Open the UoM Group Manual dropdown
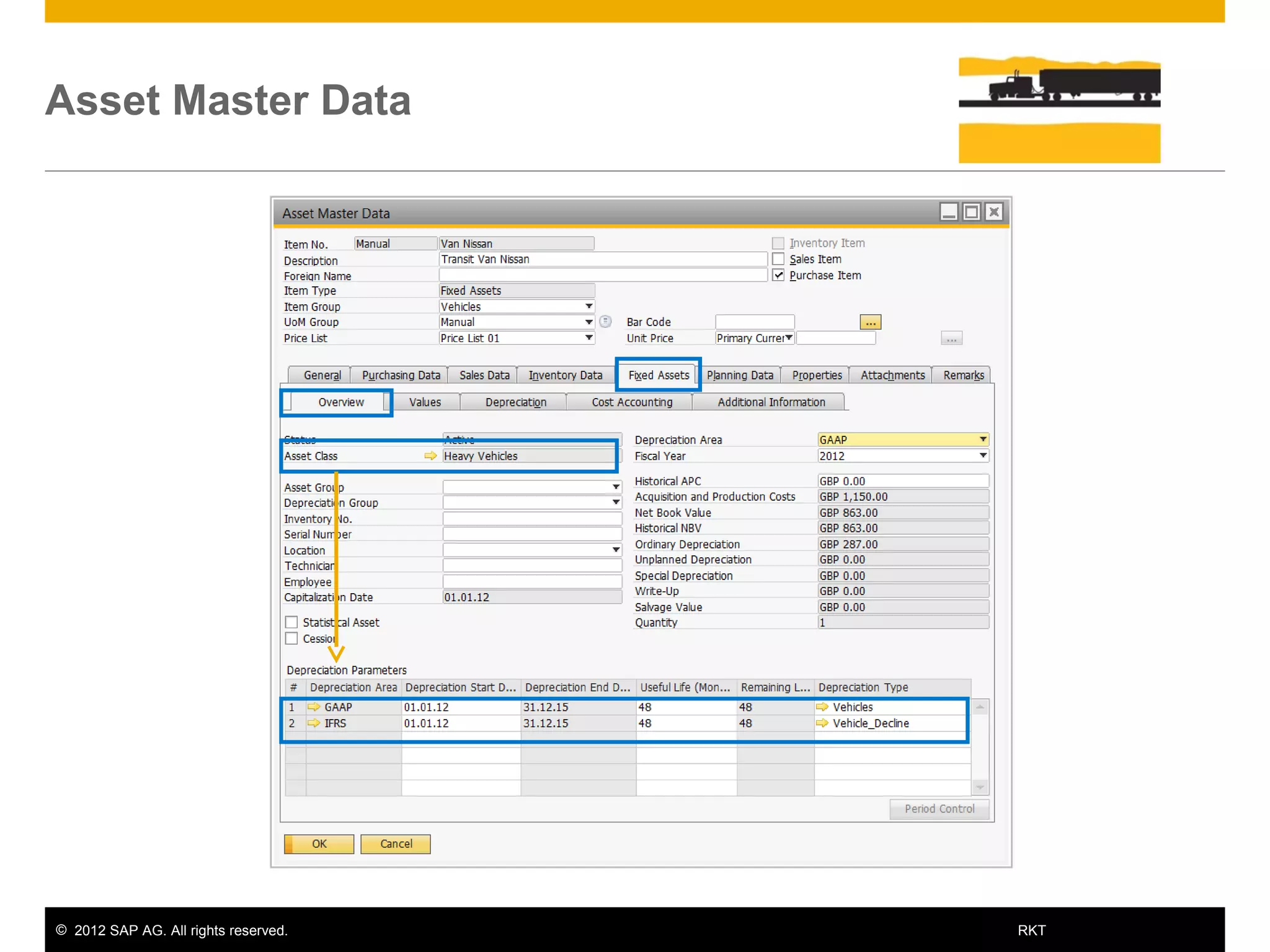The image size is (1270, 952). (588, 322)
